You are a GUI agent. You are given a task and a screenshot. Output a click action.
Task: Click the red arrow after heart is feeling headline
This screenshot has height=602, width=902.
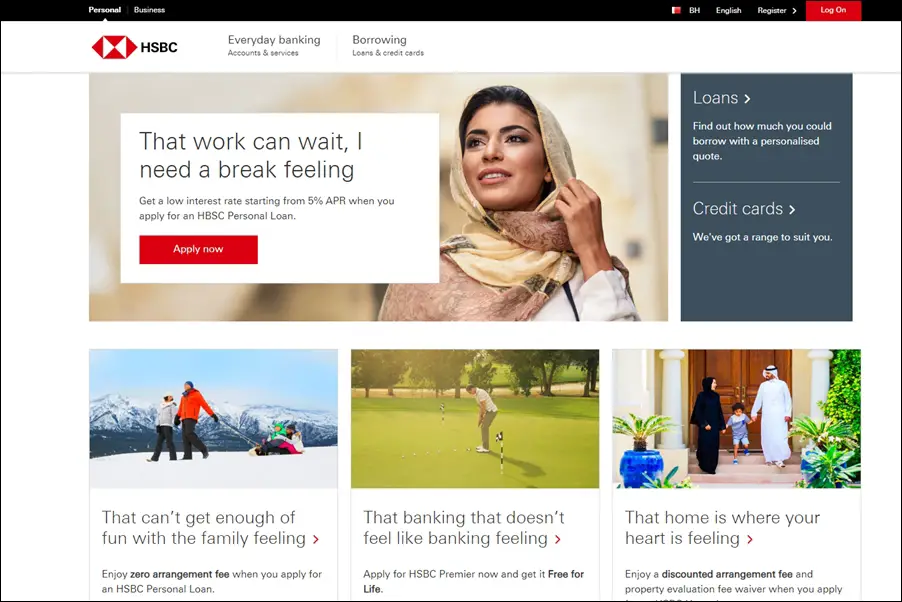750,539
